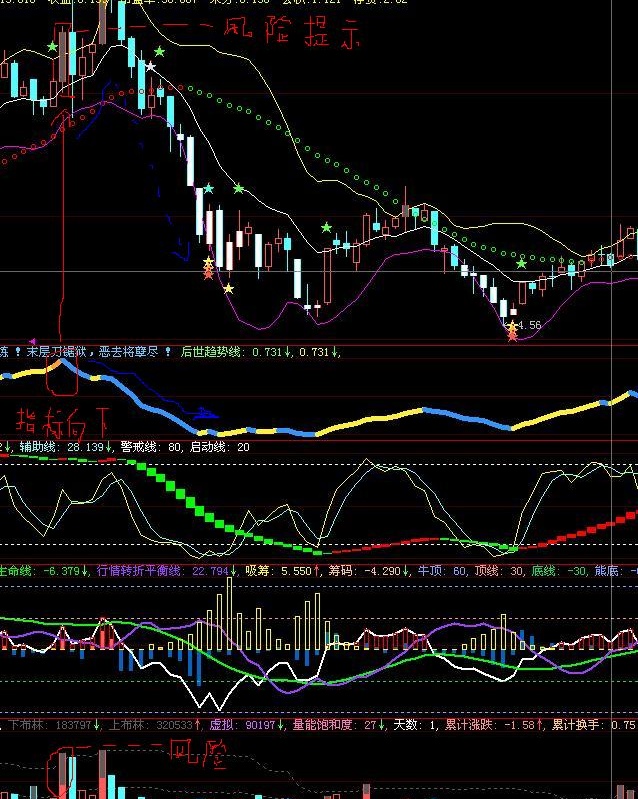
Task: Click the 4.56 low price label
Action: pos(529,325)
